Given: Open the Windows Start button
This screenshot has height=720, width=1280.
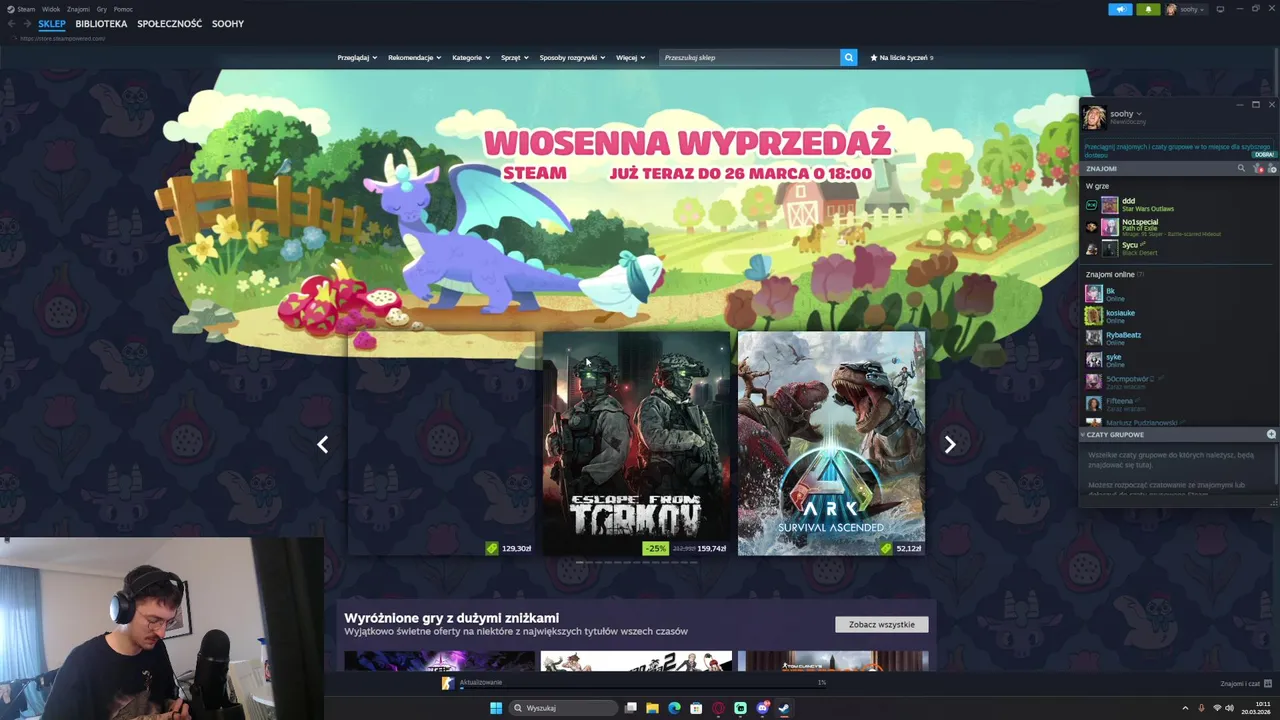Looking at the screenshot, I should click(496, 708).
